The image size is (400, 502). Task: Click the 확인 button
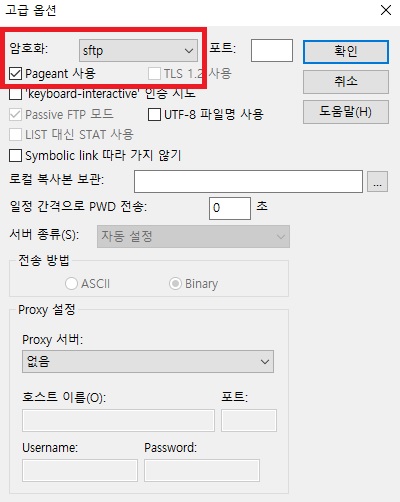[x=346, y=52]
